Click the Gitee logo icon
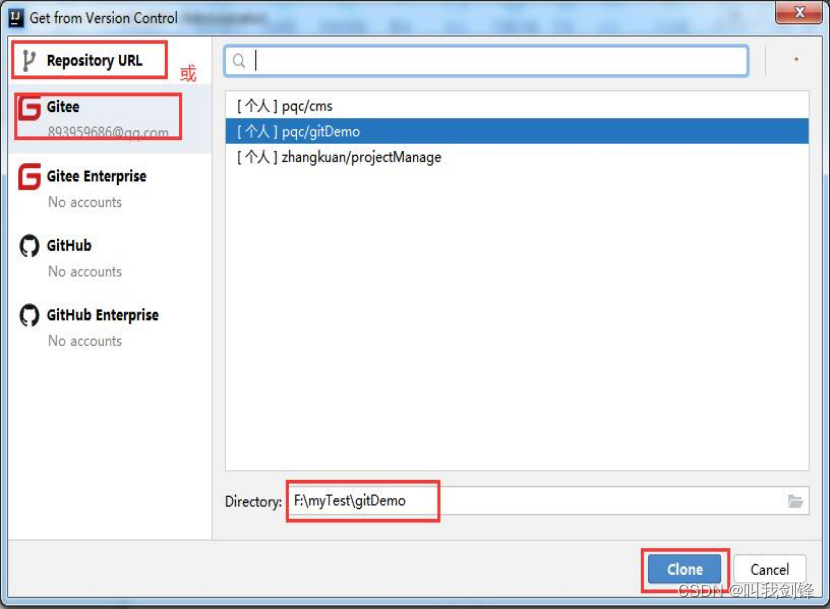 click(x=29, y=108)
